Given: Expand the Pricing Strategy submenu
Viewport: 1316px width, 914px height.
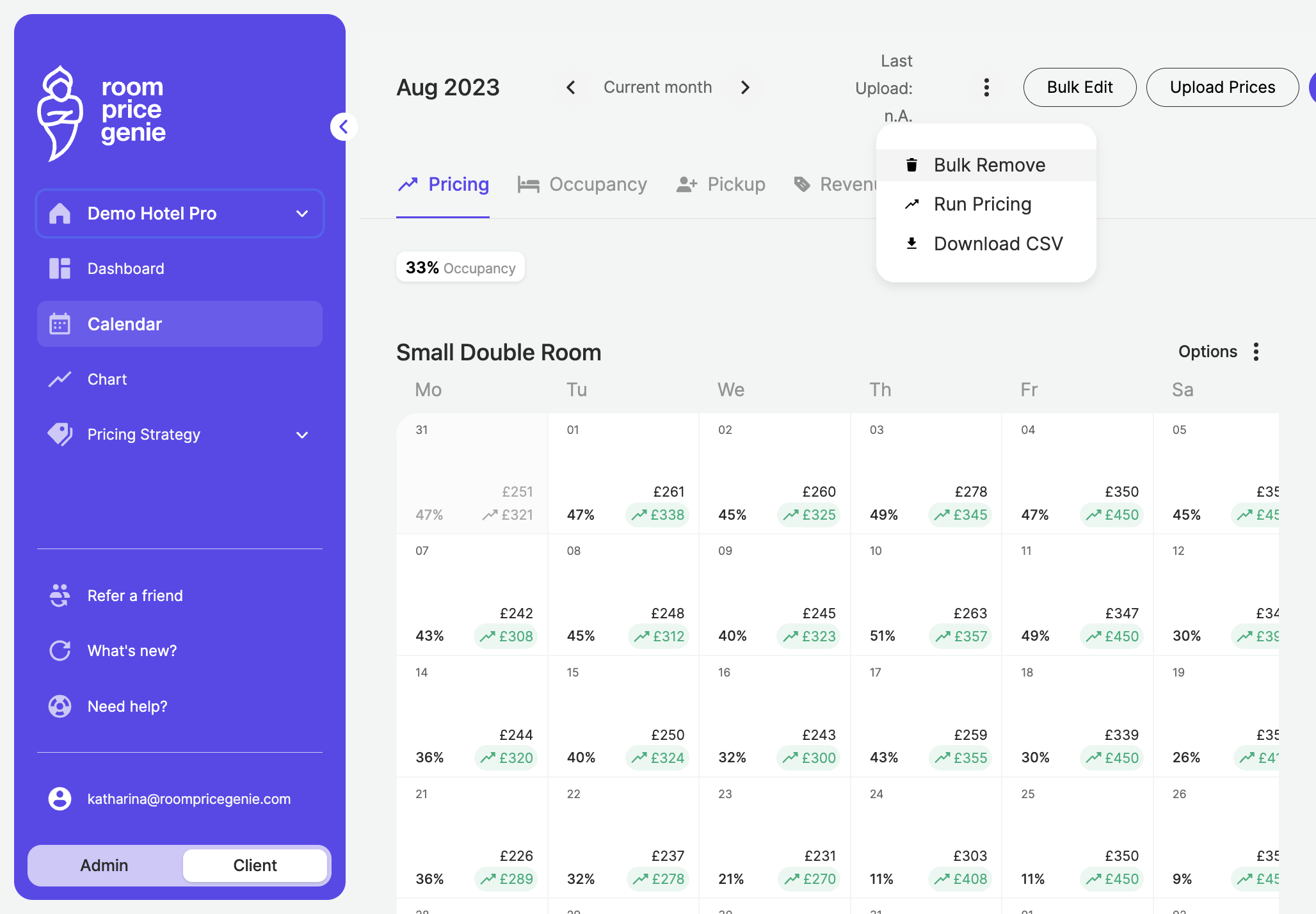Looking at the screenshot, I should coord(179,435).
